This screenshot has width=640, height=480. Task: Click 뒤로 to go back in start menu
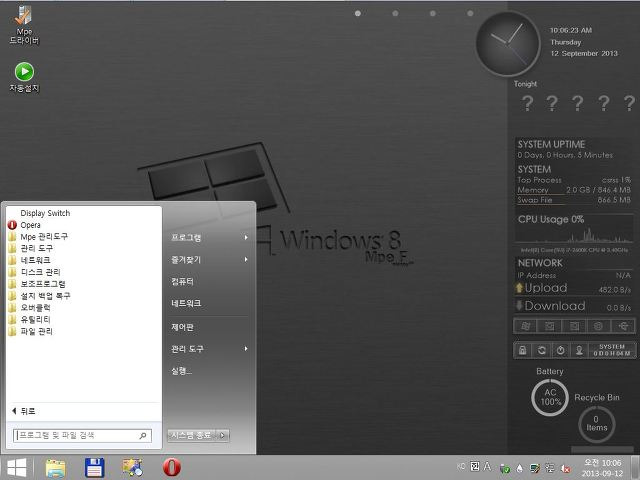tap(23, 411)
